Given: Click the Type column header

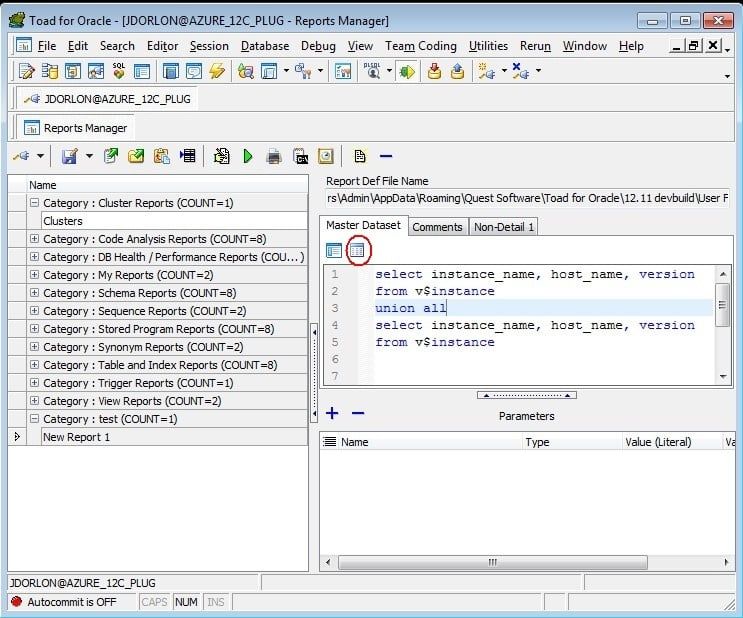Looking at the screenshot, I should 571,442.
